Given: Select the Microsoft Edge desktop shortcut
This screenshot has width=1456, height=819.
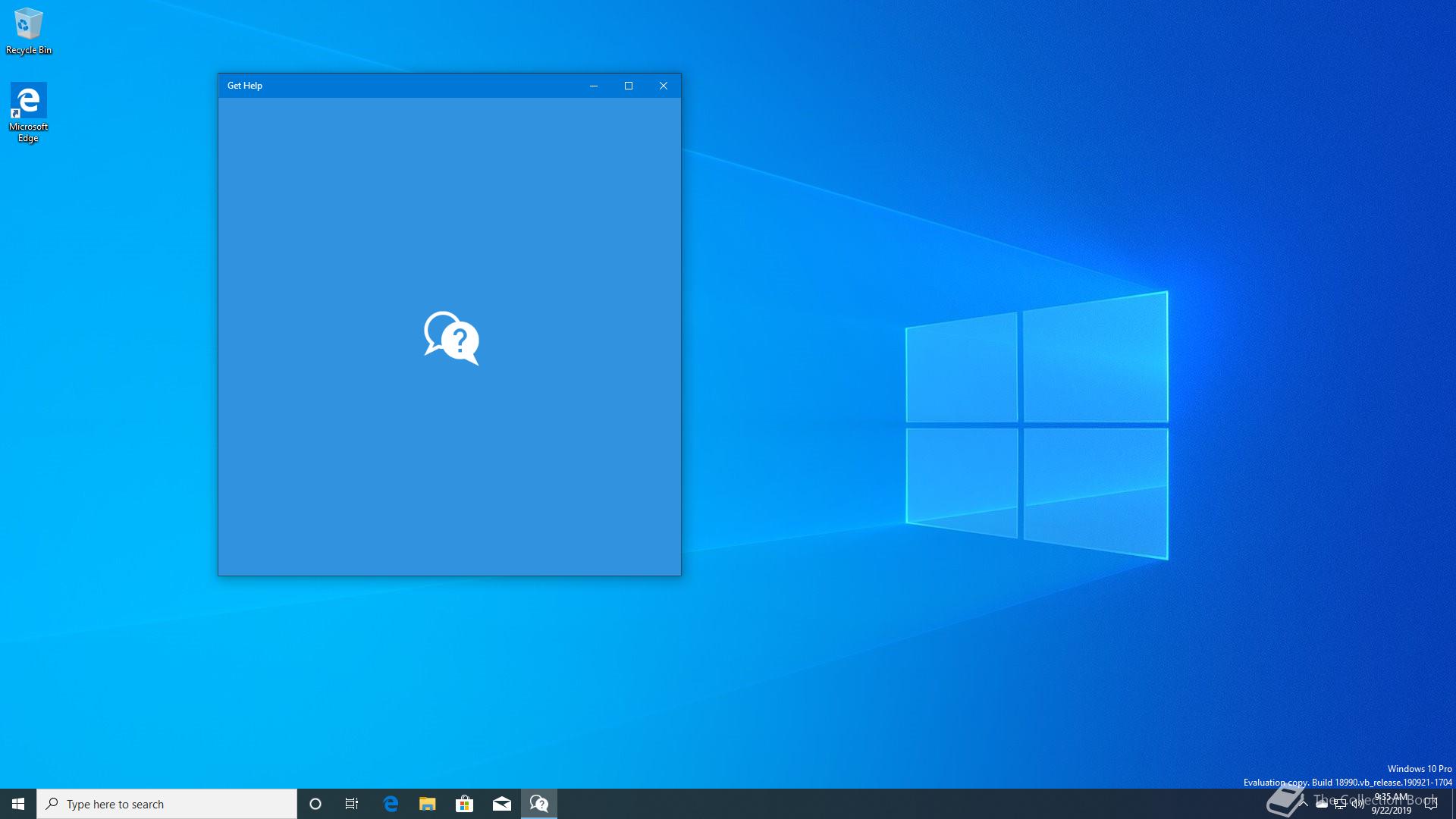Looking at the screenshot, I should [x=28, y=112].
